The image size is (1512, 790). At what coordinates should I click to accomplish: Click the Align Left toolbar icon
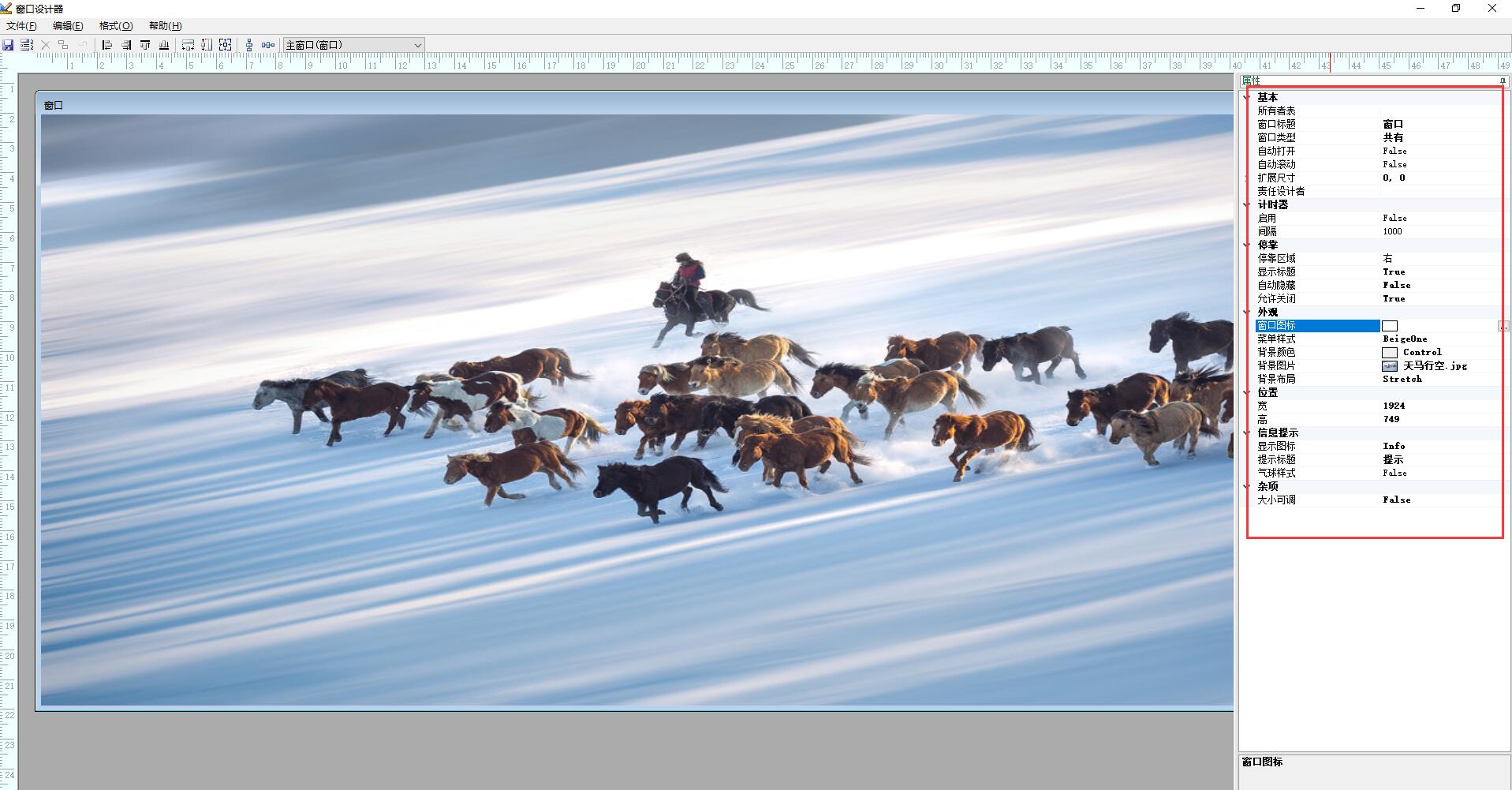(107, 45)
